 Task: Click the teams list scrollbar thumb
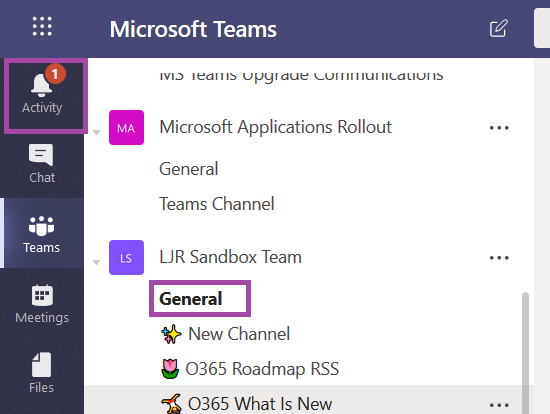pos(525,353)
